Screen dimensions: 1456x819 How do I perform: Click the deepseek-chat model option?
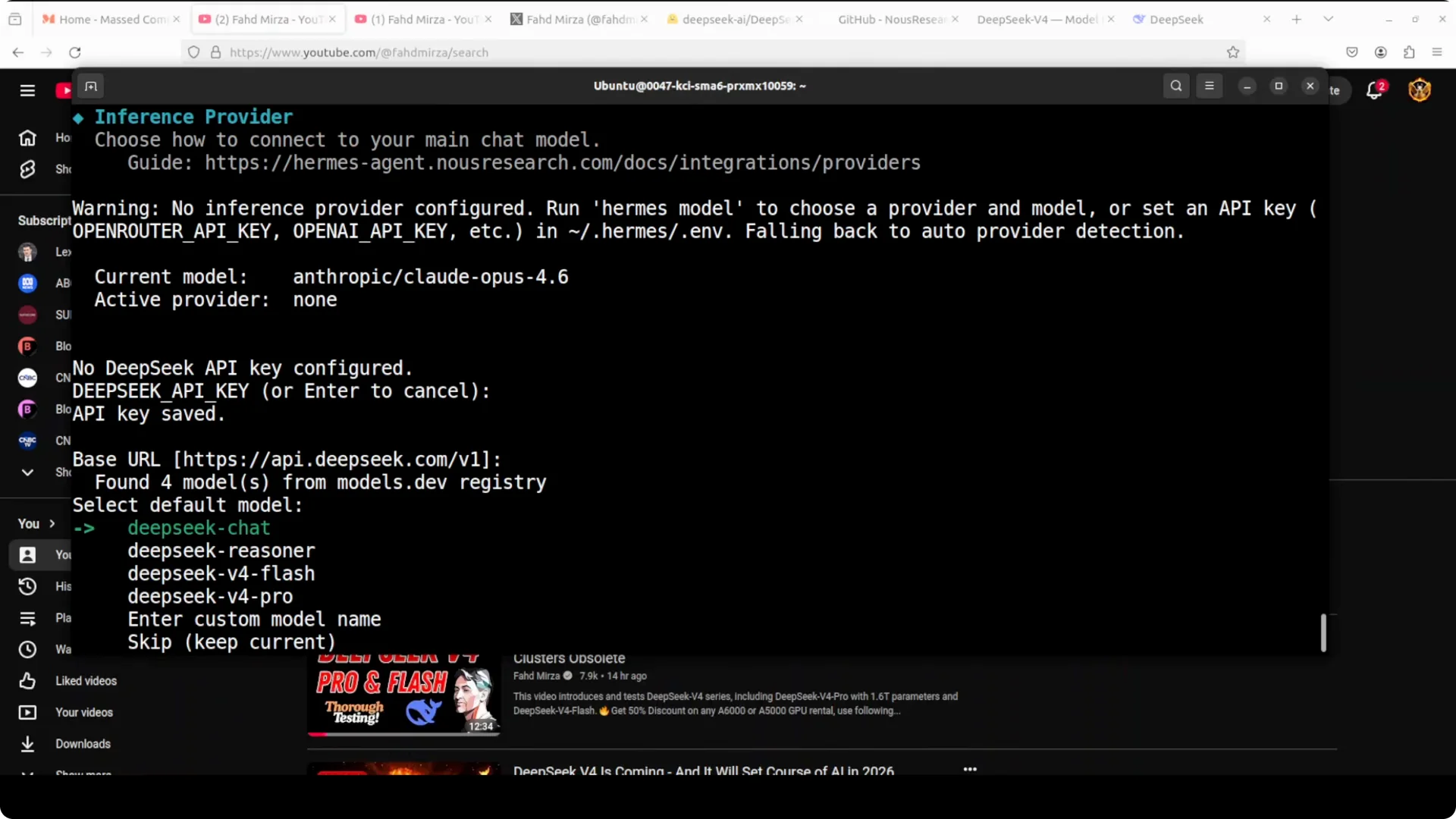tap(198, 528)
